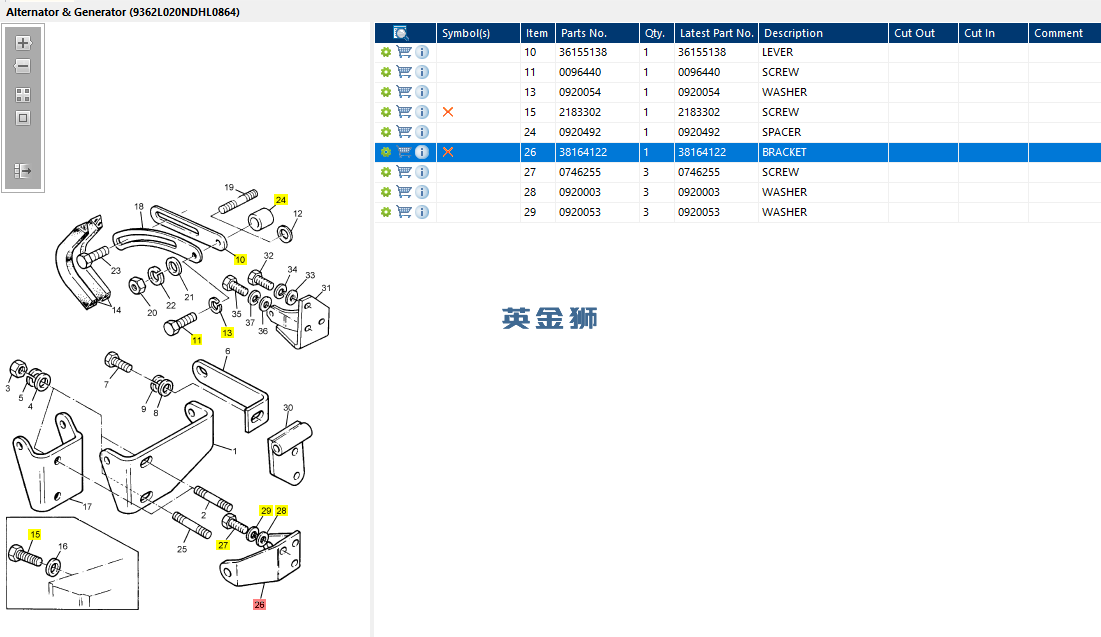Sort by Item column header
This screenshot has width=1101, height=637.
pyautogui.click(x=538, y=33)
